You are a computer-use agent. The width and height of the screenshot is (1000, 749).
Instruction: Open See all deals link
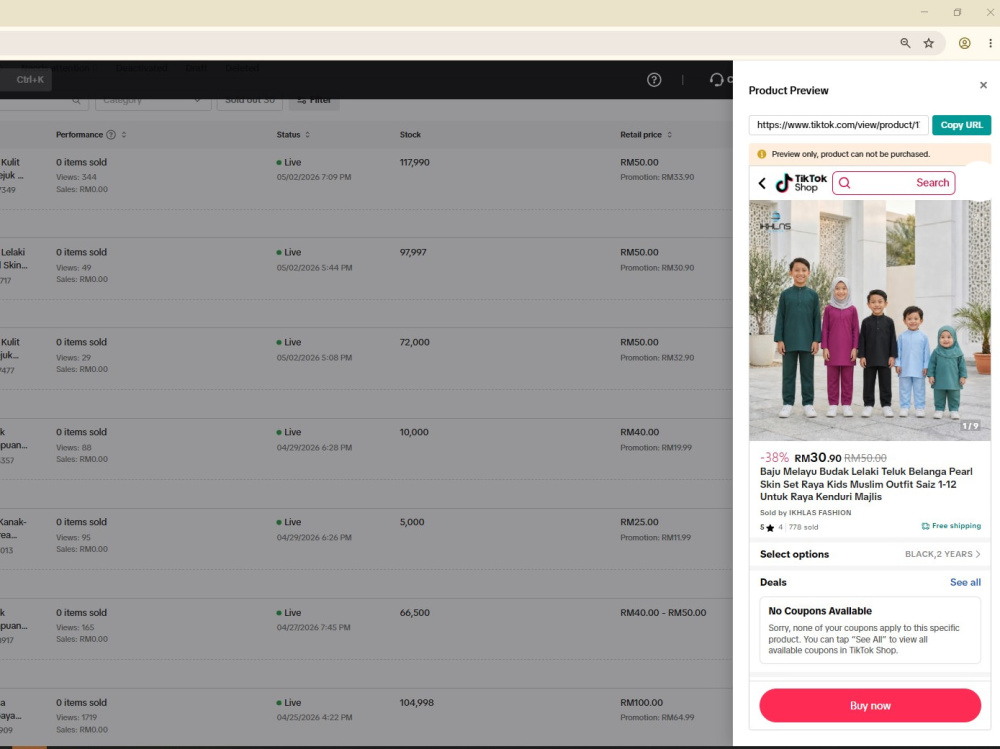965,582
